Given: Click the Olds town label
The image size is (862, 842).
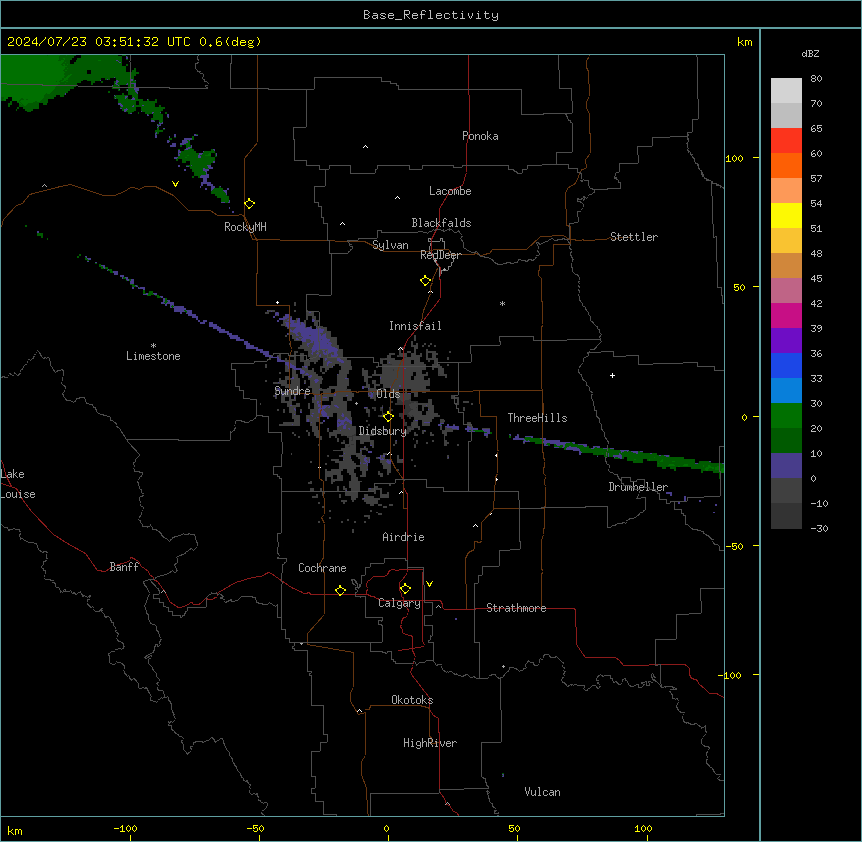Looking at the screenshot, I should [x=388, y=394].
